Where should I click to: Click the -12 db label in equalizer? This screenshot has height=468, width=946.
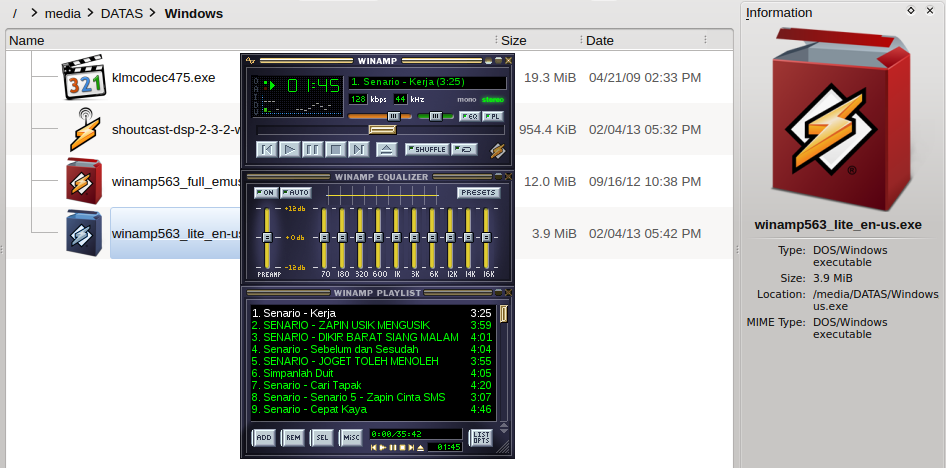click(x=294, y=268)
